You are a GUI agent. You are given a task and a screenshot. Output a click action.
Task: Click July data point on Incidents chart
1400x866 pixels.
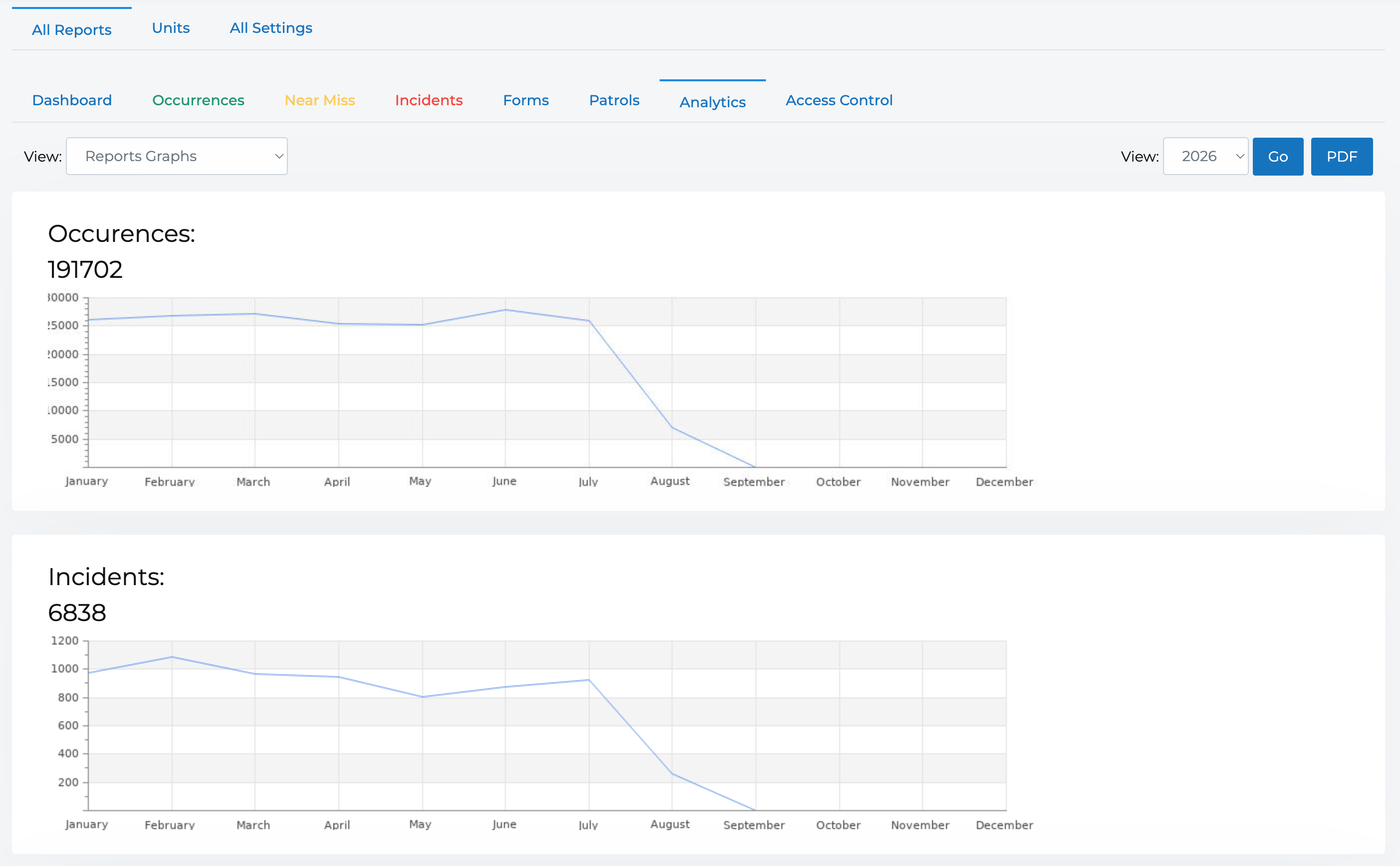[x=589, y=680]
